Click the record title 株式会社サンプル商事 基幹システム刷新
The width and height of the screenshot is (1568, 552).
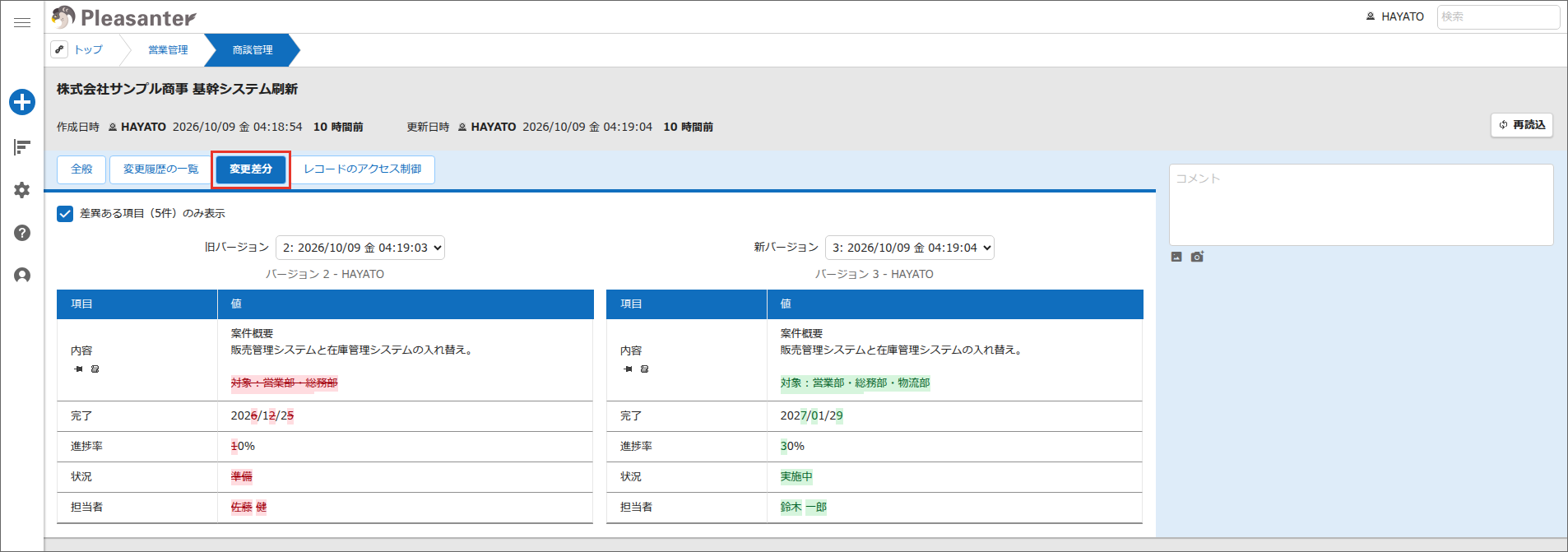[x=177, y=89]
